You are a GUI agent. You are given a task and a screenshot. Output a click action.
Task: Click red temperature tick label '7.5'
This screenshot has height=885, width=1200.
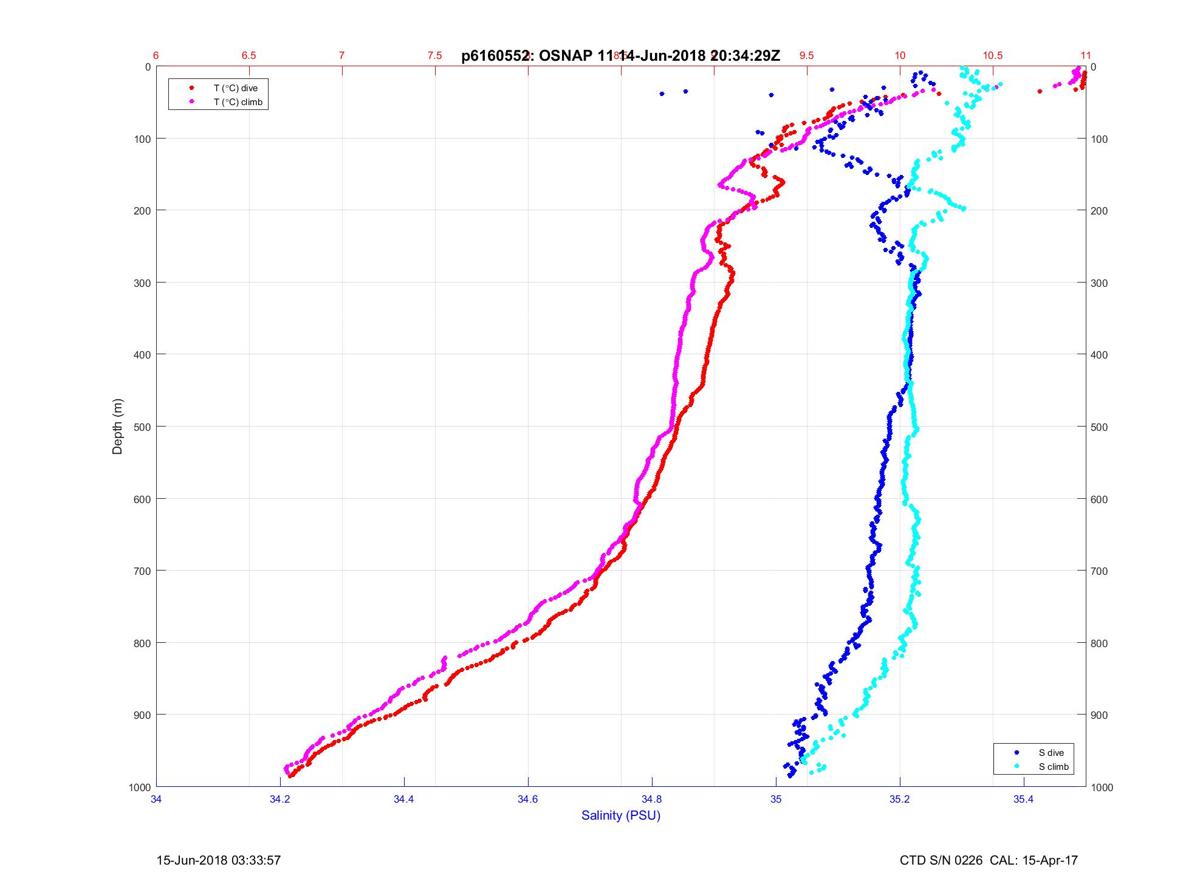click(x=435, y=56)
